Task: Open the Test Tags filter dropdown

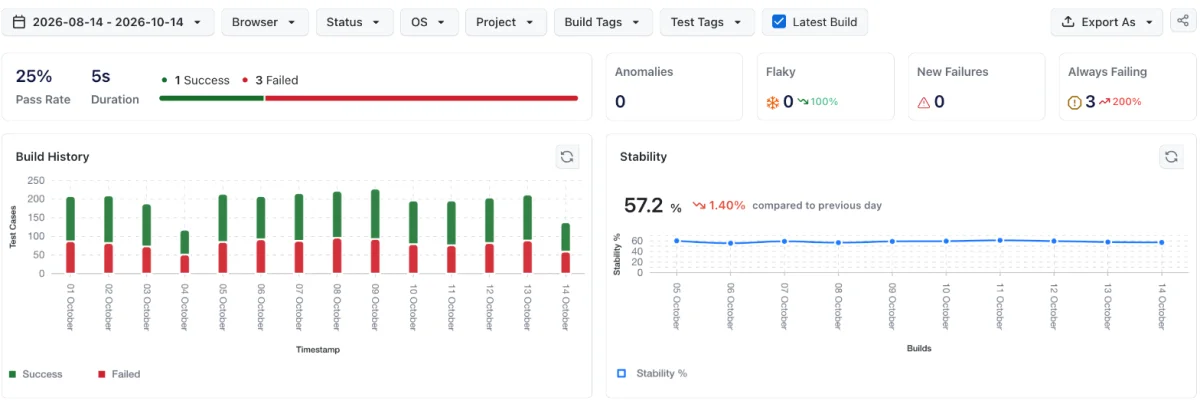Action: (707, 22)
